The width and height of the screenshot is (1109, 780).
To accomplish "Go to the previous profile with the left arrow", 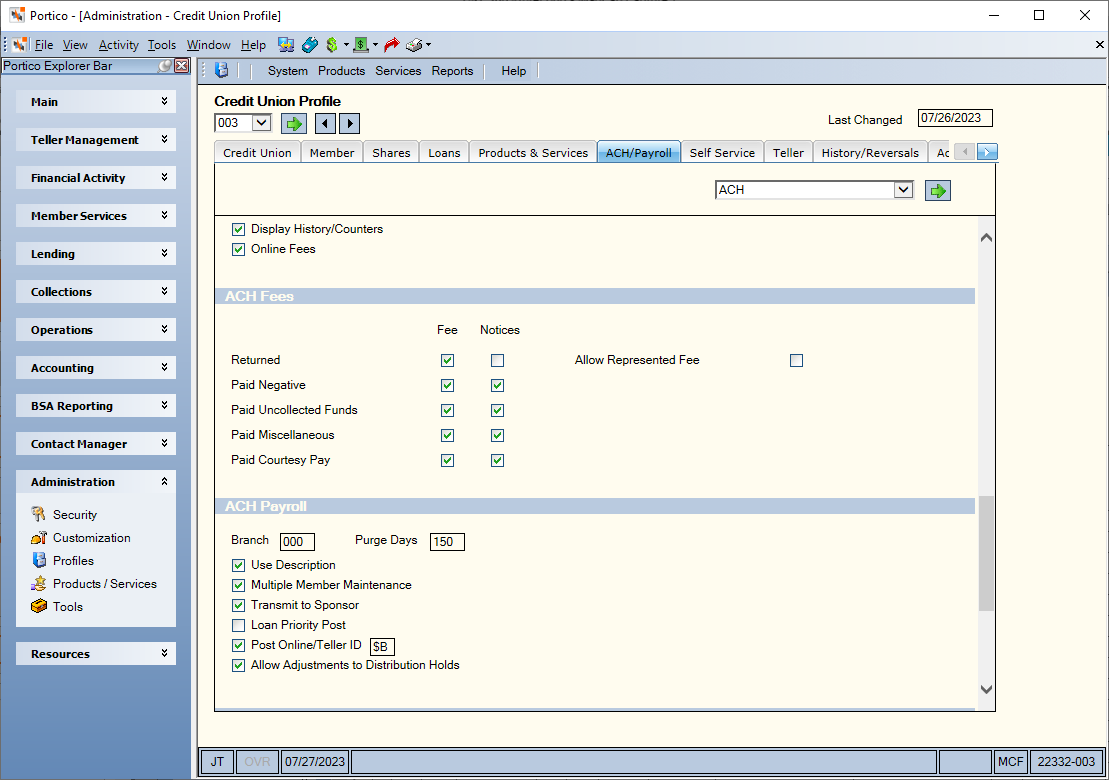I will coord(325,123).
